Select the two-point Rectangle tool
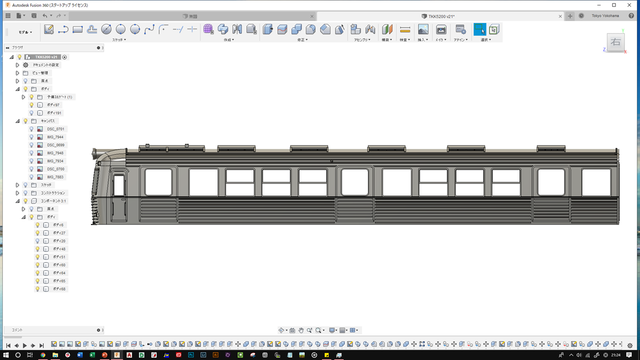Image resolution: width=640 pixels, height=360 pixels. 78,29
